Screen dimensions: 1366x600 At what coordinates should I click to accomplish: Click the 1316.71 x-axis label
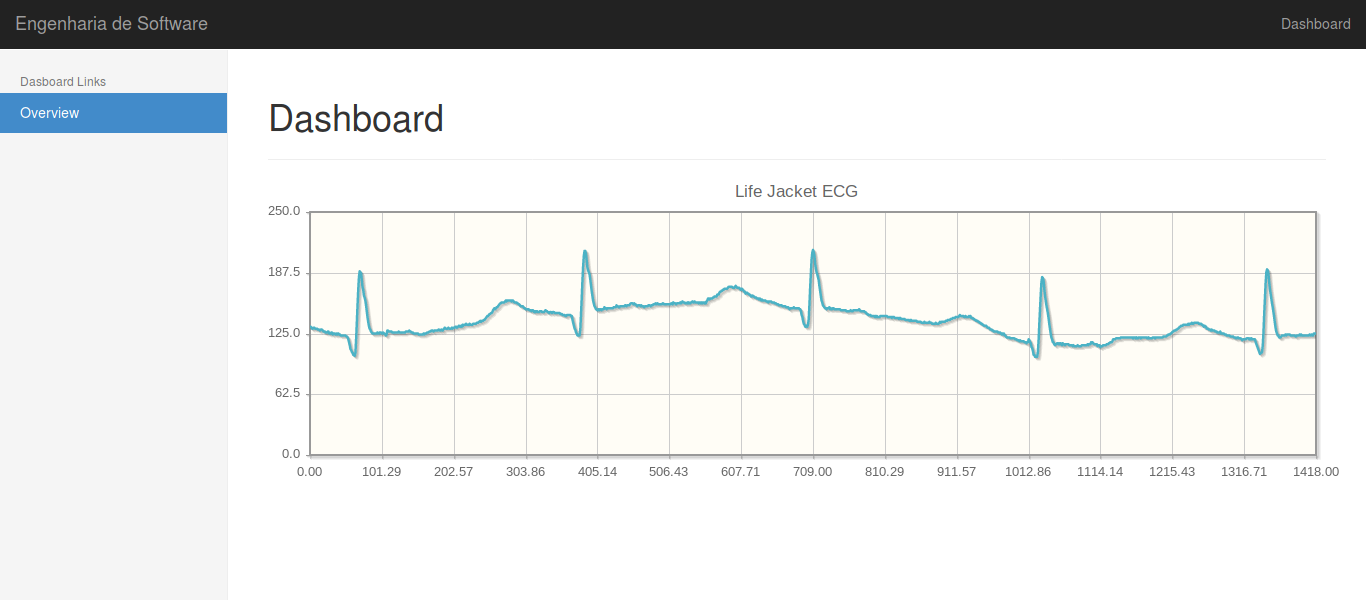(x=1244, y=472)
